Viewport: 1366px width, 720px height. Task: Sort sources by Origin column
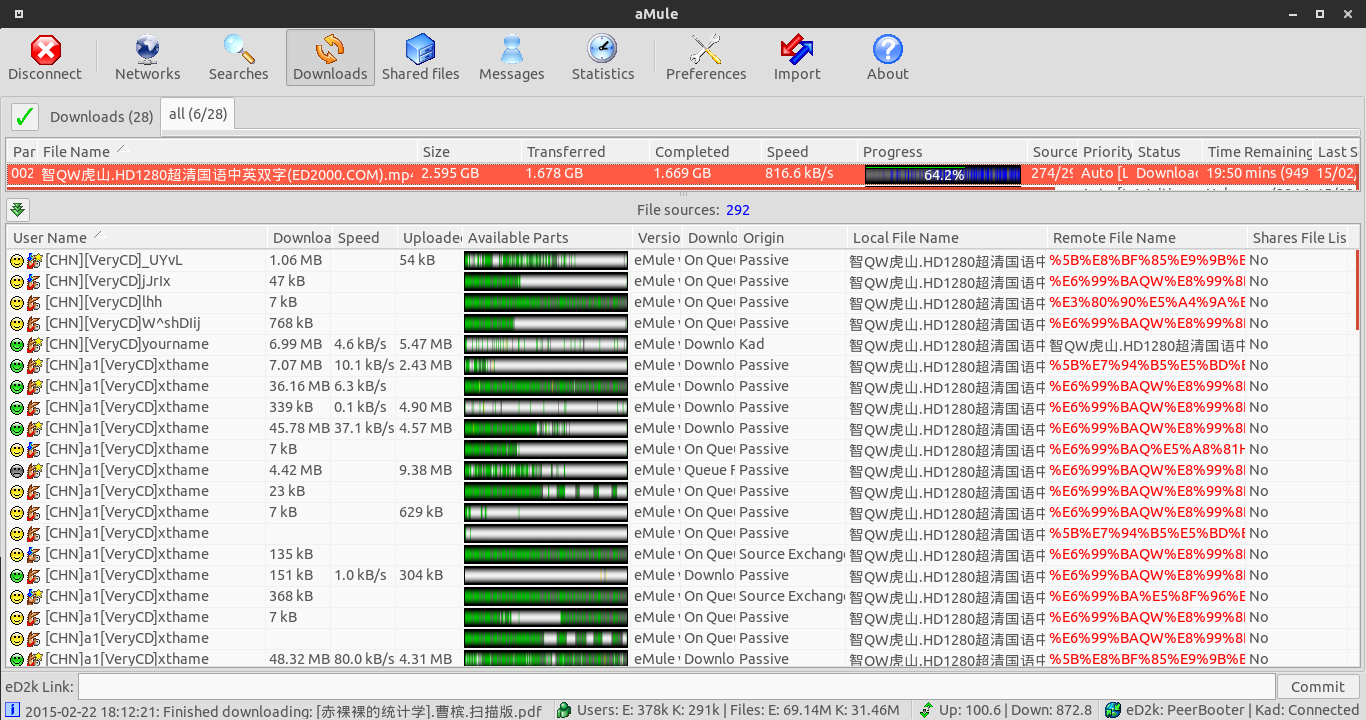coord(792,237)
